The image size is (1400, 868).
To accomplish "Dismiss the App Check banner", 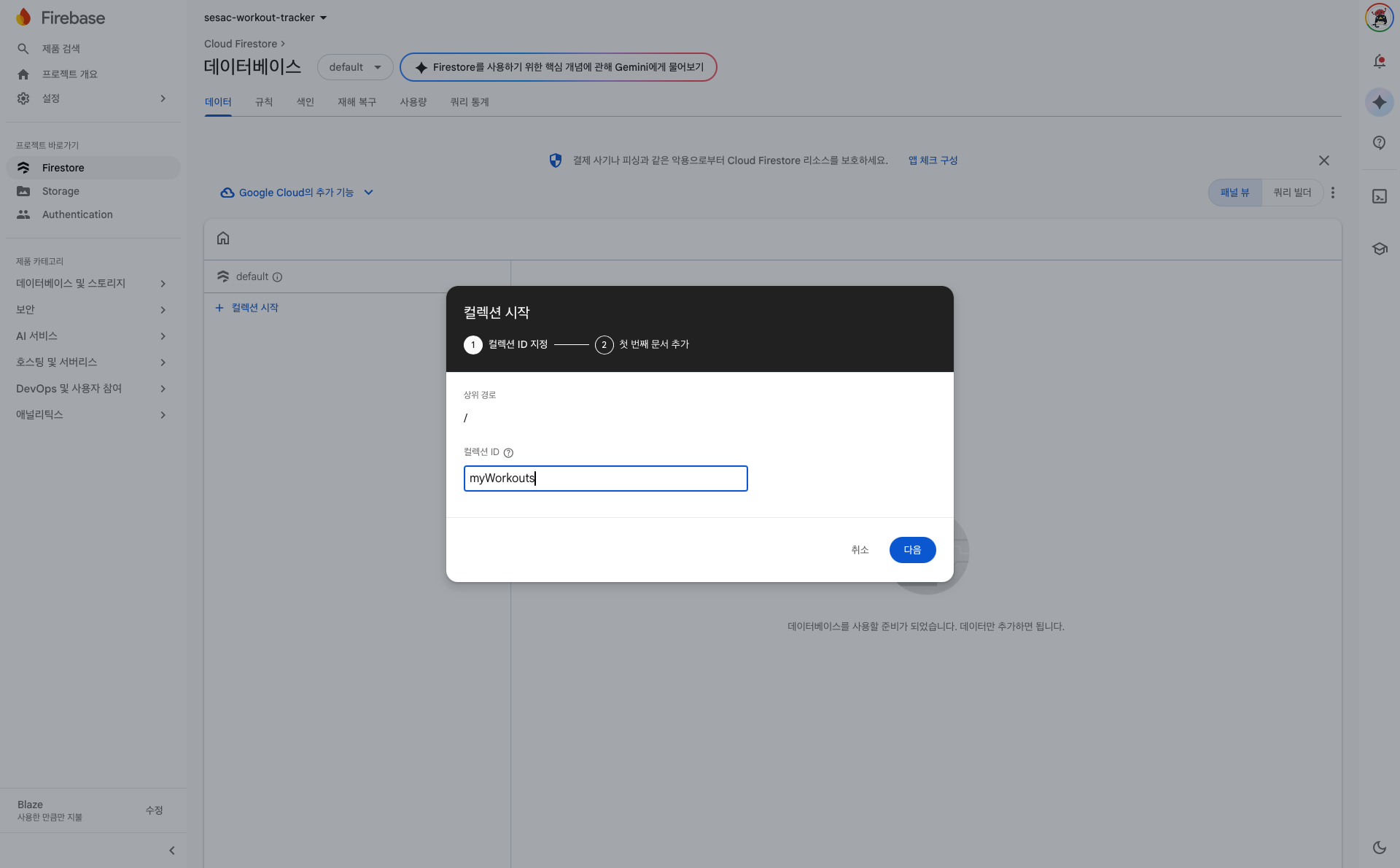I will pos(1323,160).
